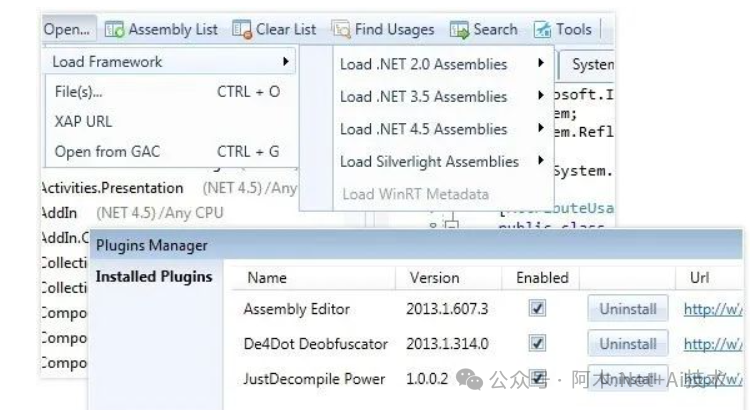Open the Open... toolbar menu
Viewport: 750px width, 410px height.
pos(67,30)
